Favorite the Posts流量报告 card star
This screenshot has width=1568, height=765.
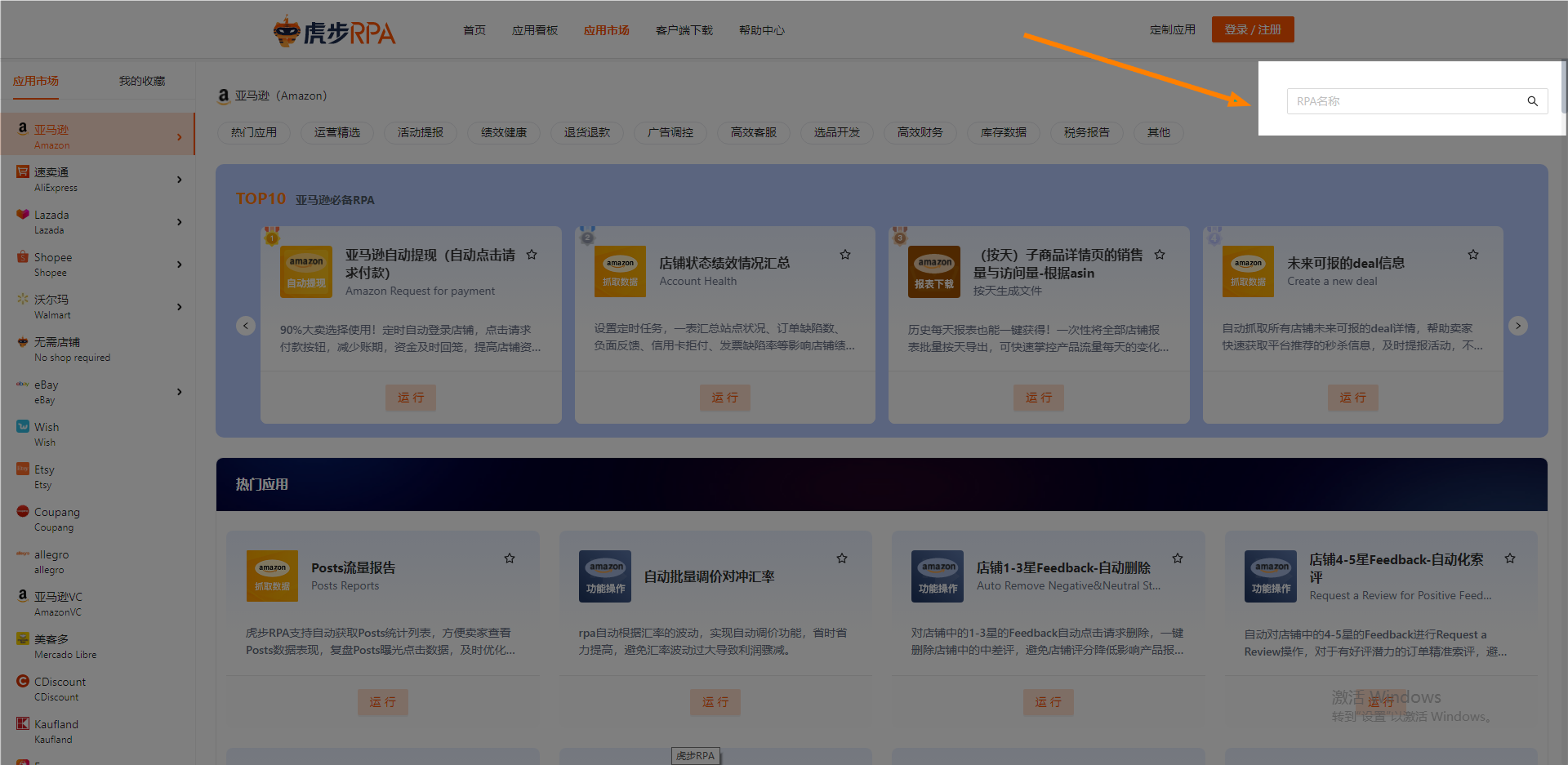coord(510,558)
